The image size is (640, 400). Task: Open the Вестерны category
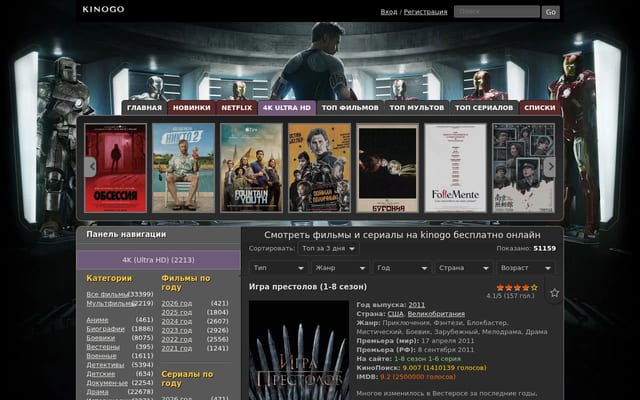pos(103,347)
